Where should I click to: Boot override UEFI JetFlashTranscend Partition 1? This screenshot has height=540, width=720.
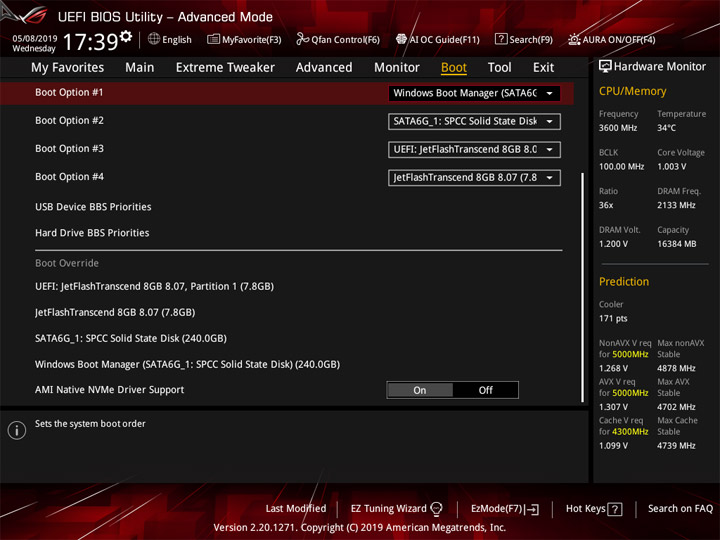[x=154, y=287]
